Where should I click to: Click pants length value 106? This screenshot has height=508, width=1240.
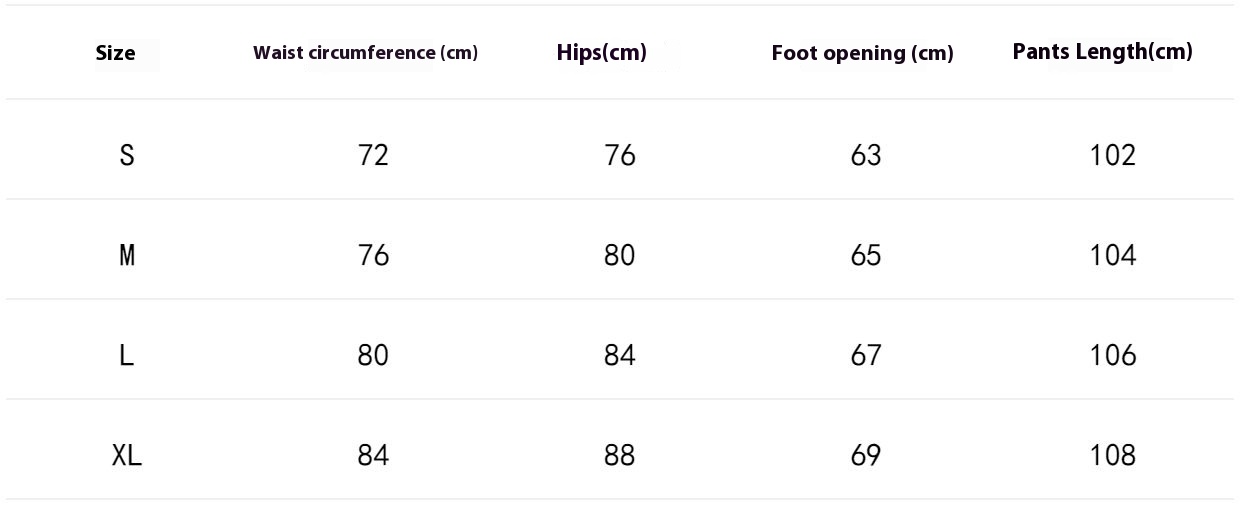pyautogui.click(x=1113, y=355)
